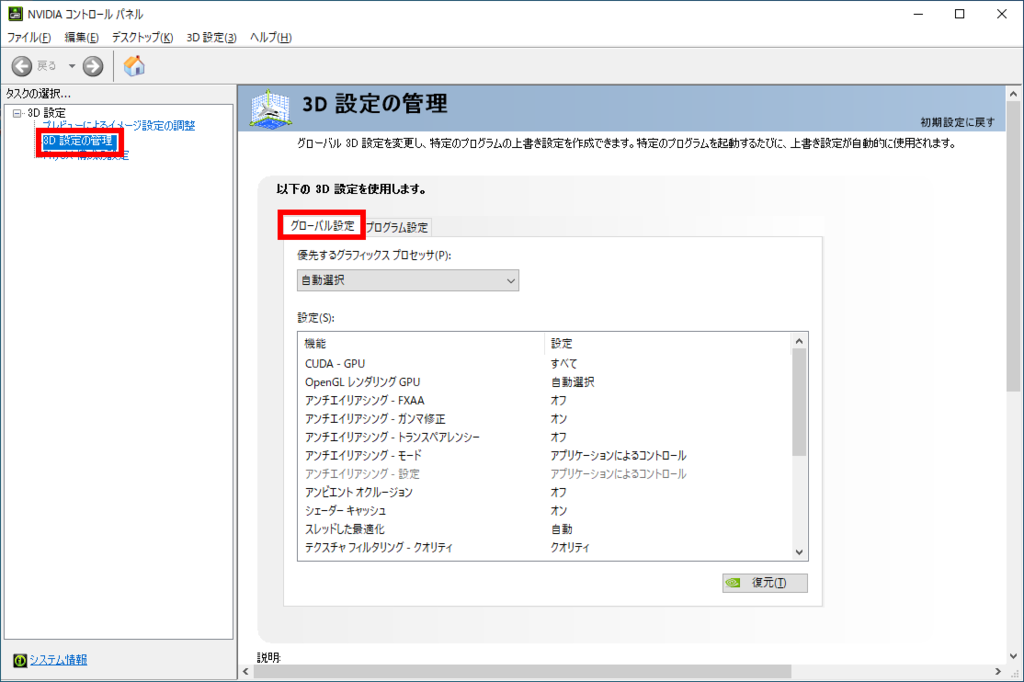Switch to the プログラム設定 tab
The height and width of the screenshot is (682, 1024).
click(396, 227)
